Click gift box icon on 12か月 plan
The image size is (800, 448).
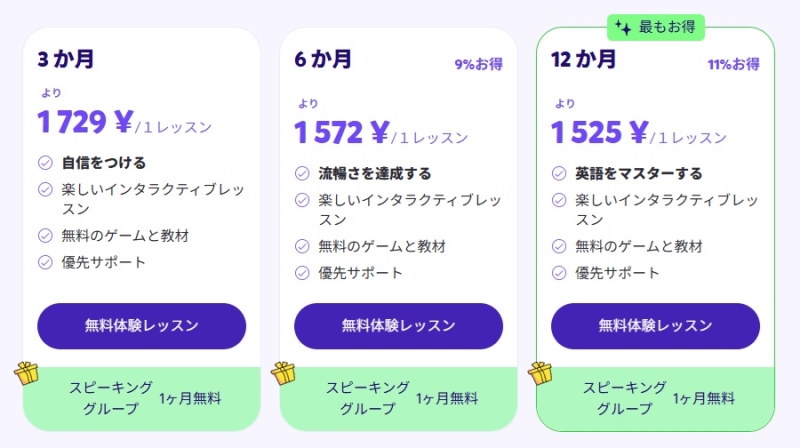coord(541,373)
